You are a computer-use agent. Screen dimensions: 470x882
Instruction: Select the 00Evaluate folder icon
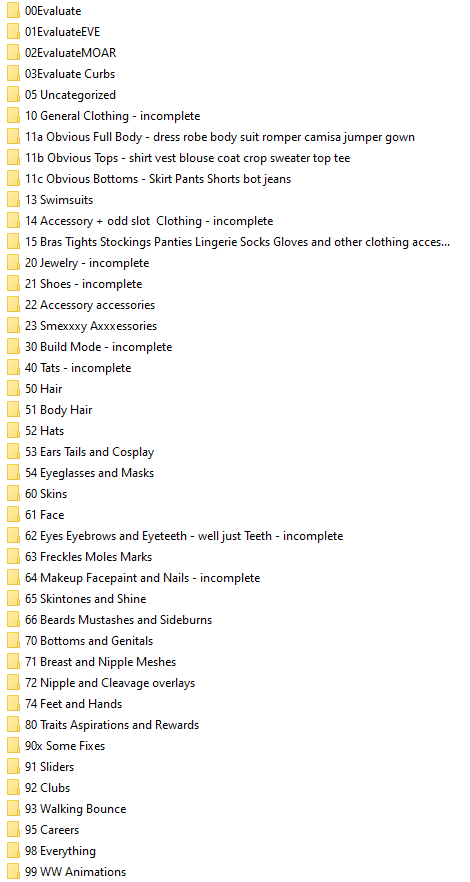[13, 11]
